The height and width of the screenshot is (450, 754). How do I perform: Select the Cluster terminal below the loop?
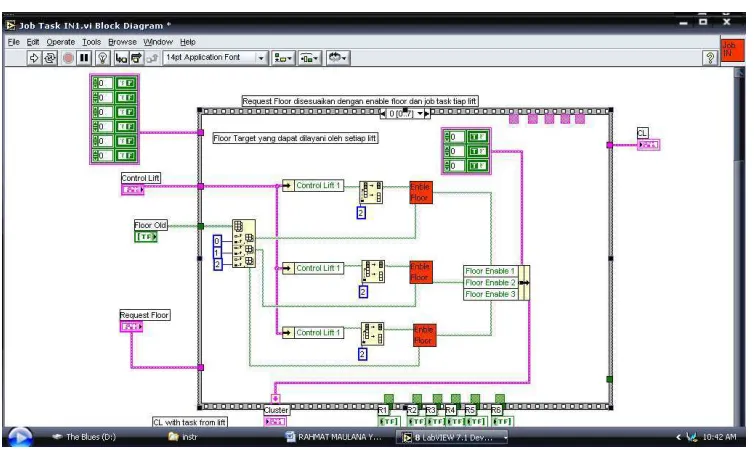click(x=275, y=422)
